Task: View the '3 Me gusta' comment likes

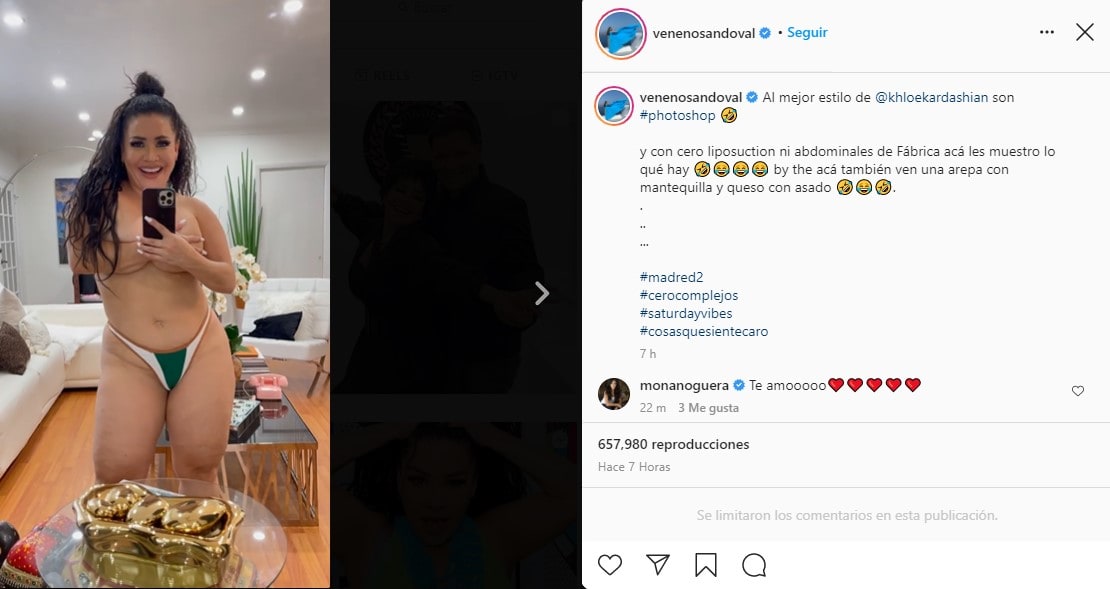Action: coord(709,408)
